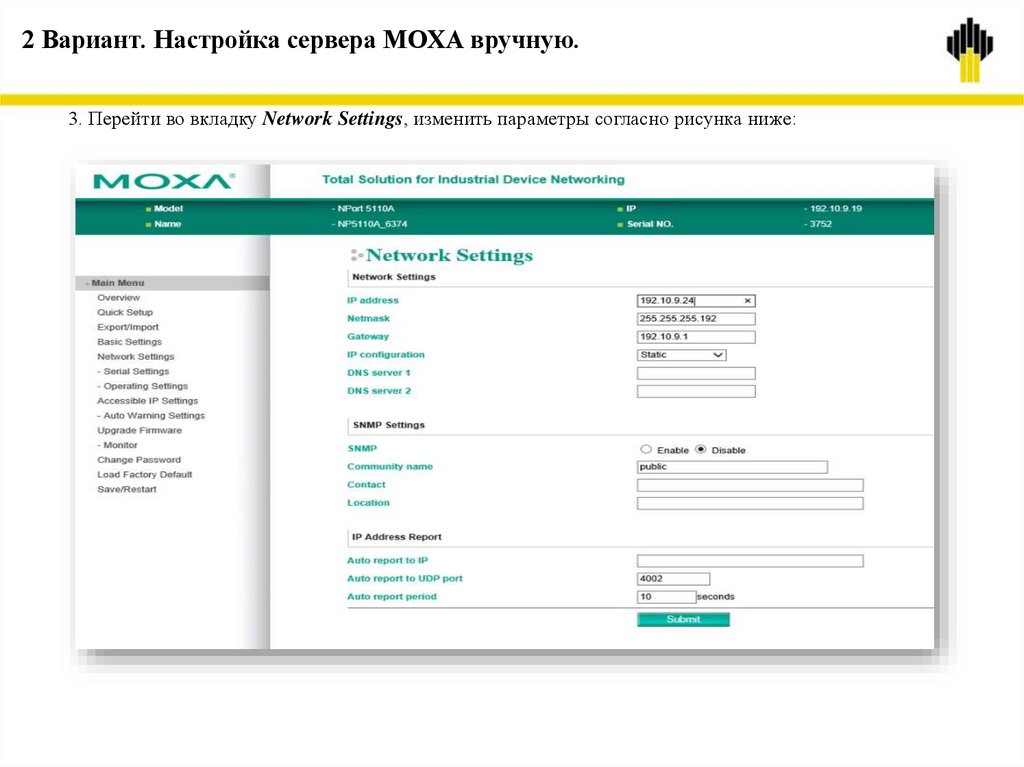
Task: Click the × clear icon in IP address field
Action: click(x=747, y=299)
